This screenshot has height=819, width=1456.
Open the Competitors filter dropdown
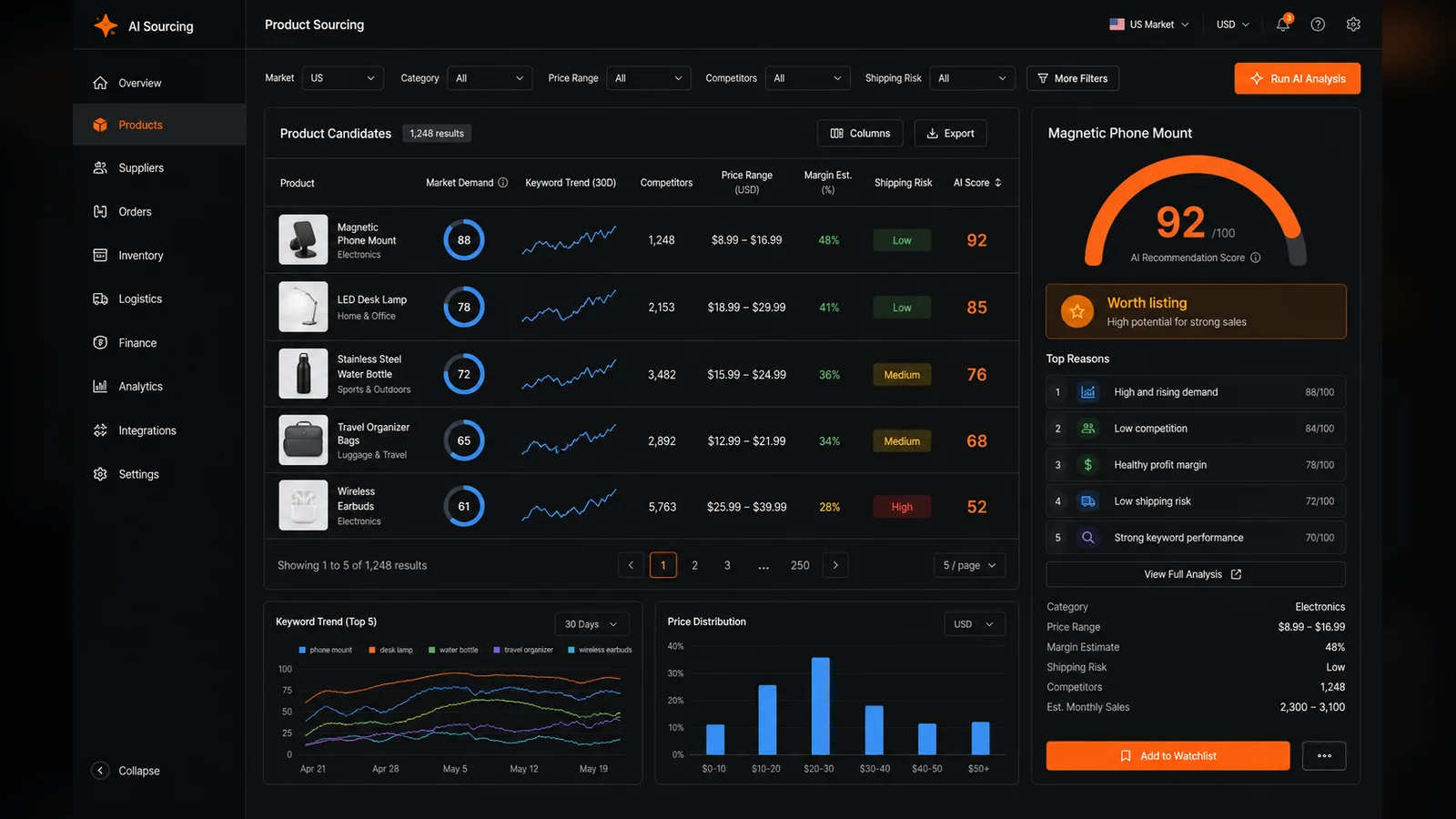pyautogui.click(x=808, y=78)
